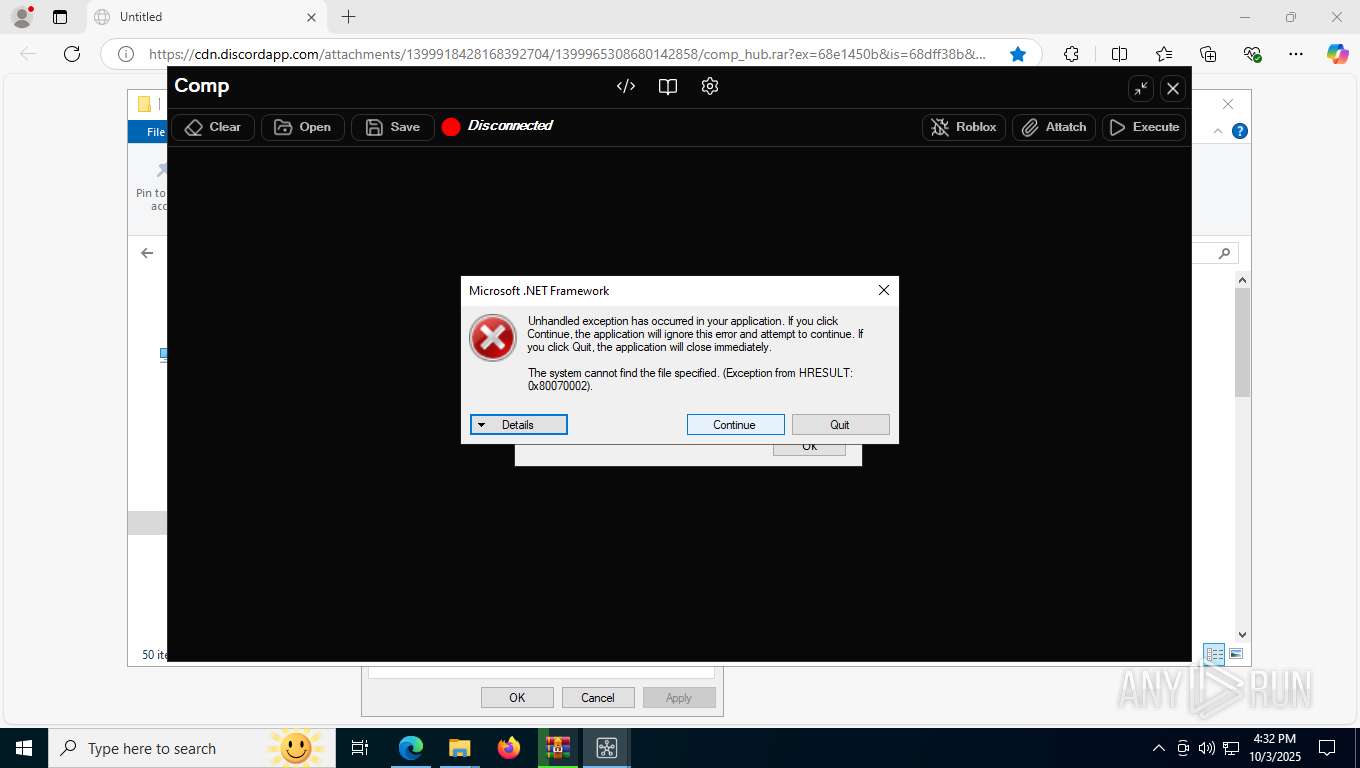1360x768 pixels.
Task: Switch Explorer to details view icon
Action: click(1214, 655)
